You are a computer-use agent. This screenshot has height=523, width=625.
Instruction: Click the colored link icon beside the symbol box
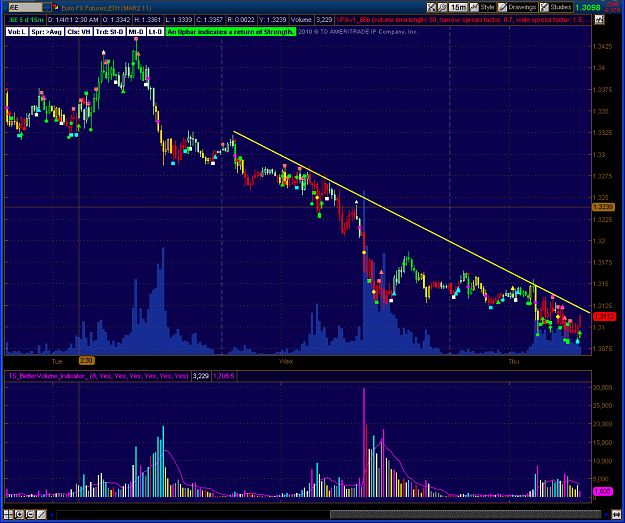56,7
